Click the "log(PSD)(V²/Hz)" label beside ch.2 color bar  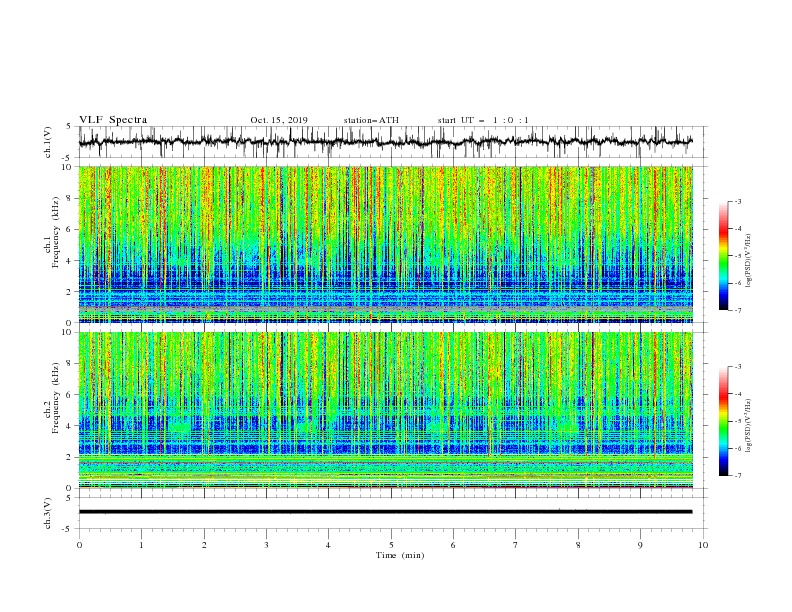(749, 426)
